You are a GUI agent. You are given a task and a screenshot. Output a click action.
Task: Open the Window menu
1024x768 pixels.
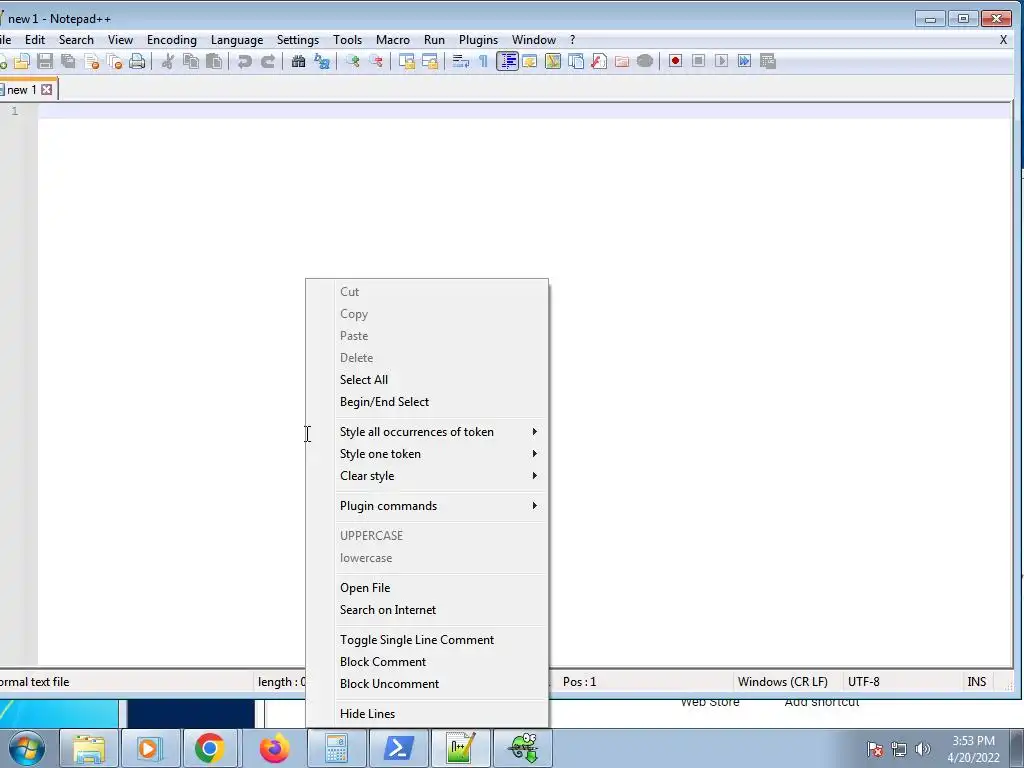(x=534, y=40)
